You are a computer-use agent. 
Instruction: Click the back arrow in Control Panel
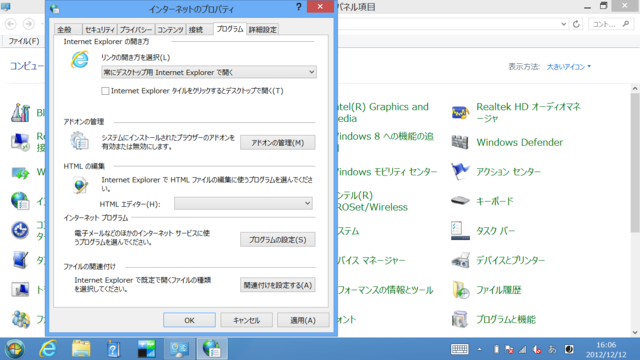11,24
